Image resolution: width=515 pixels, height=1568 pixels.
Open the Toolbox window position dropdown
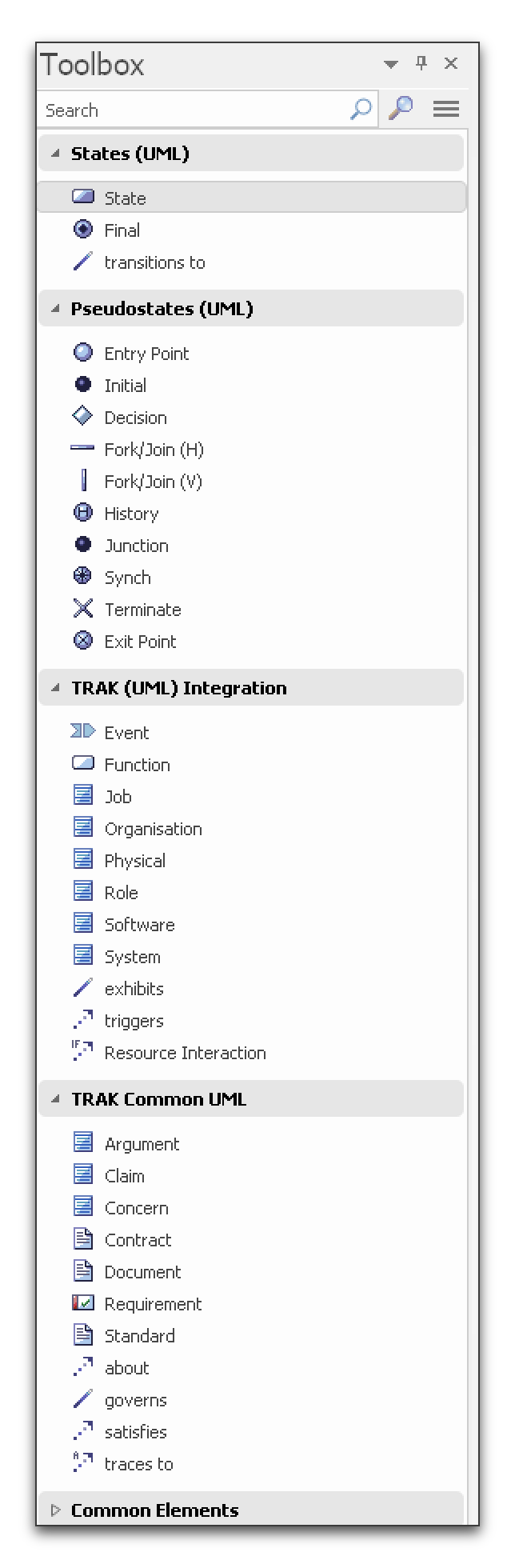coord(390,64)
